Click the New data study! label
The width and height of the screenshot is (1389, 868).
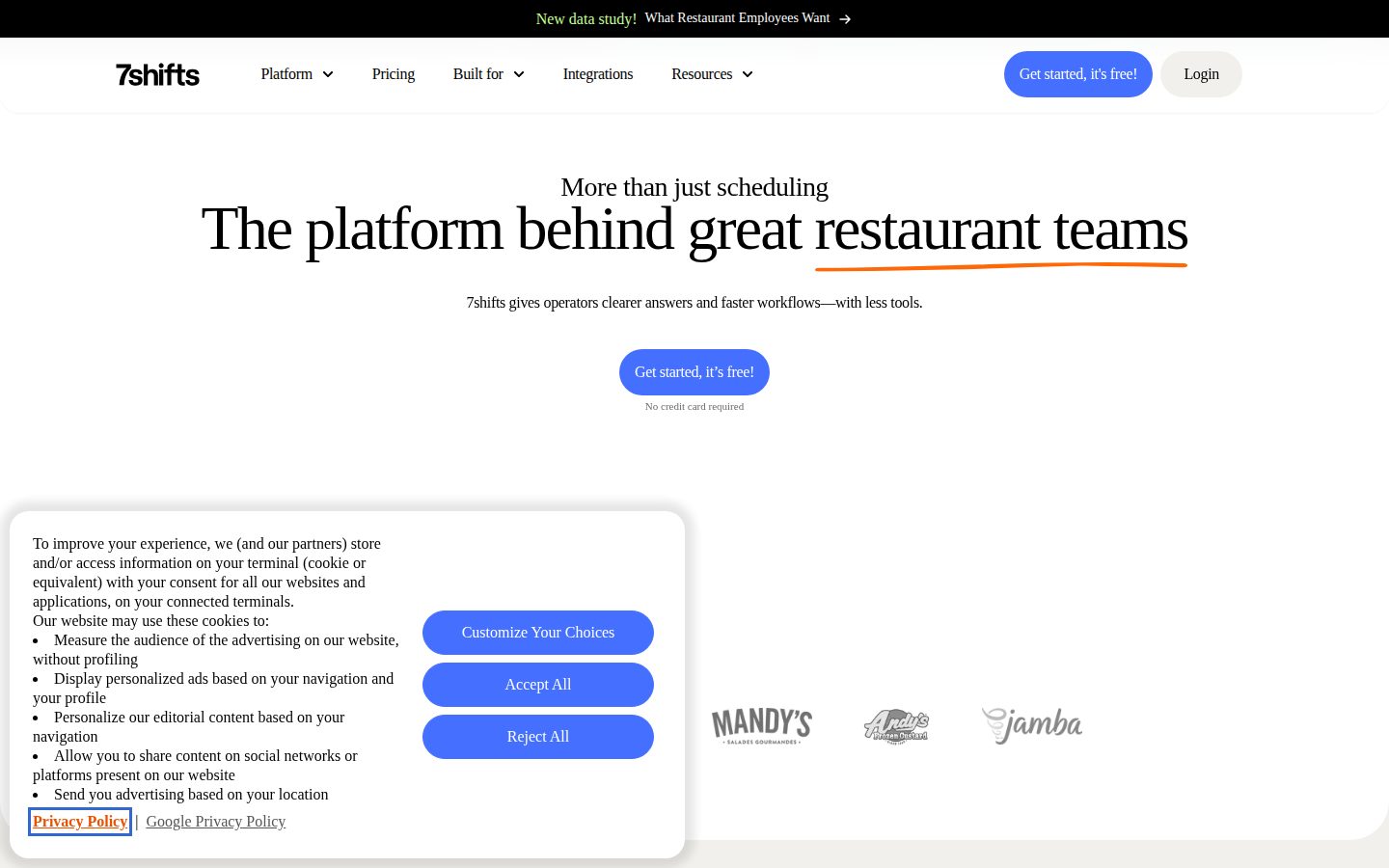pos(586,18)
